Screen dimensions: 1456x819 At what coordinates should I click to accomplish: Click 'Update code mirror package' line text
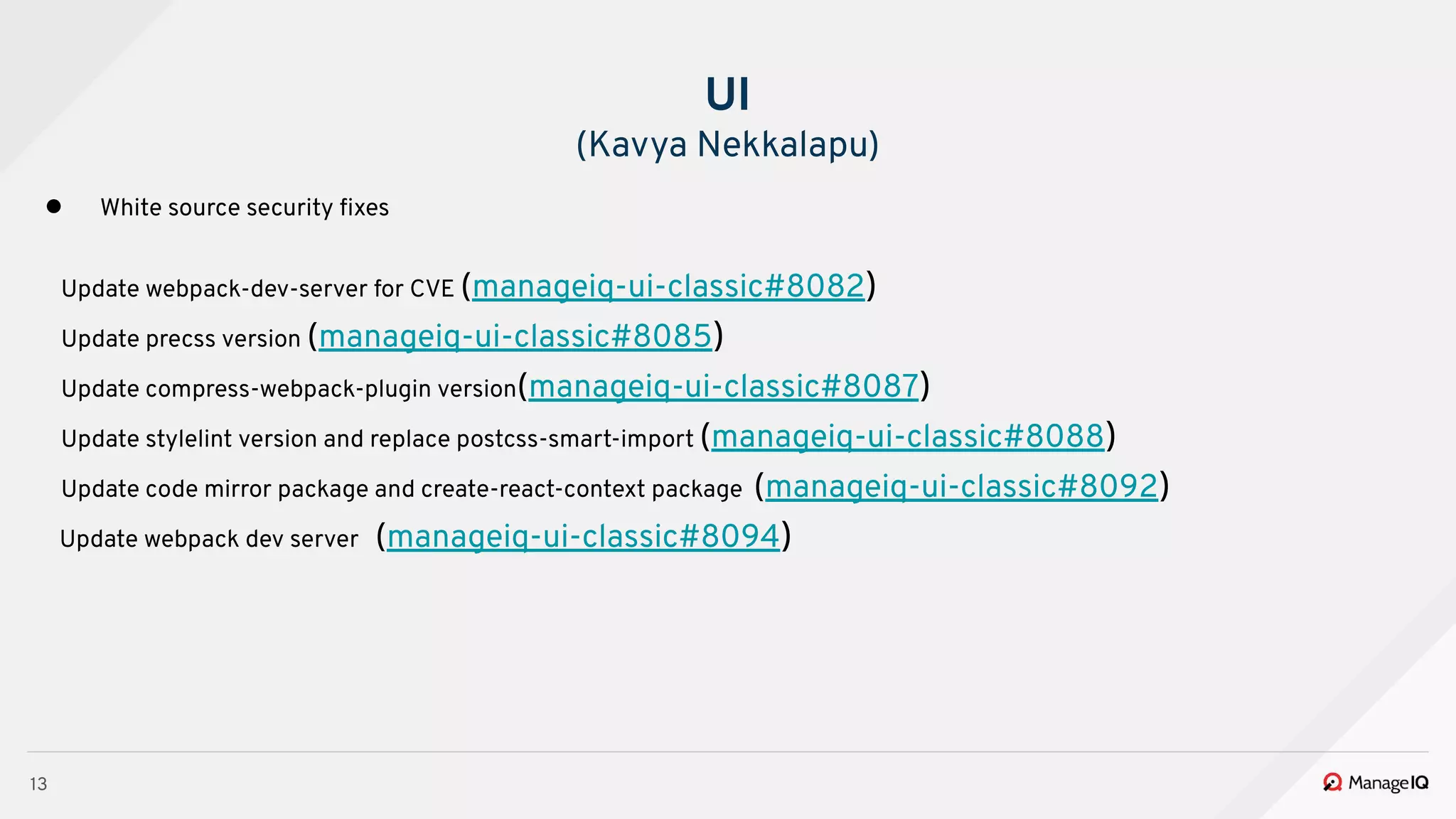[x=402, y=489]
